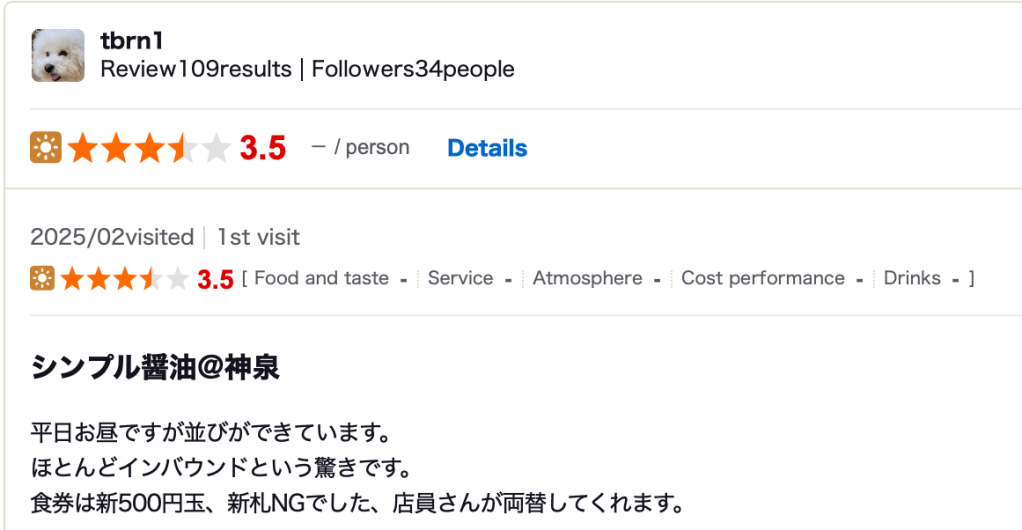Click the orange lunch sun icon beside the large stars
The height and width of the screenshot is (530, 1022).
pyautogui.click(x=46, y=148)
